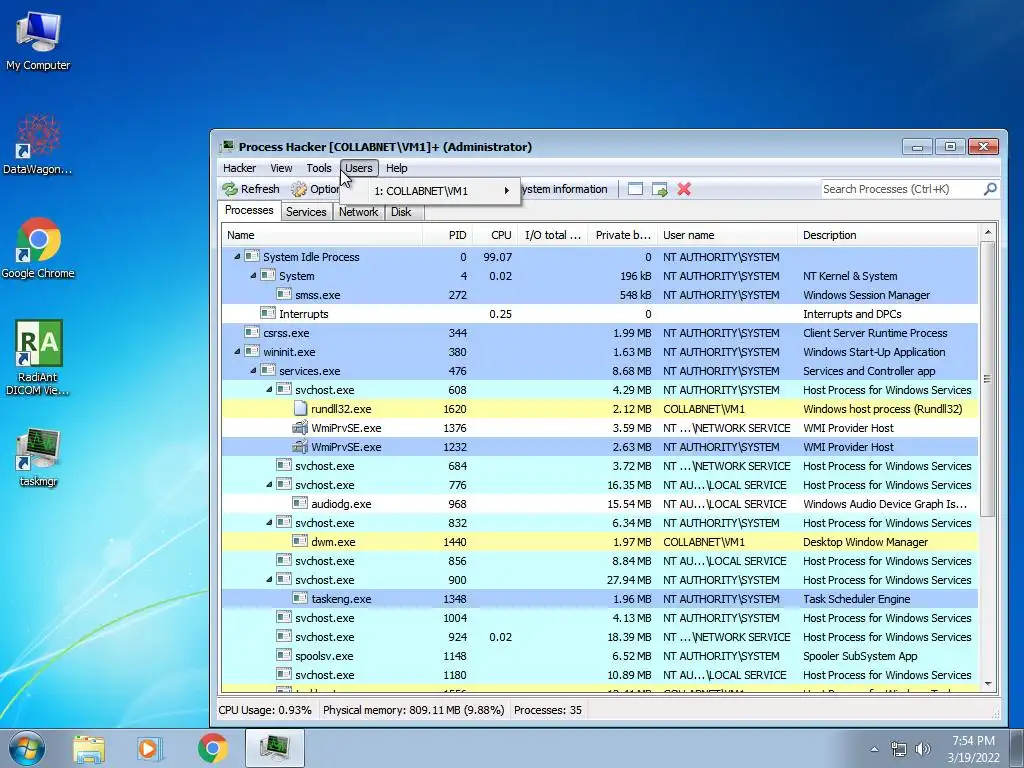The height and width of the screenshot is (768, 1024).
Task: Collapse the System tree node
Action: [253, 276]
